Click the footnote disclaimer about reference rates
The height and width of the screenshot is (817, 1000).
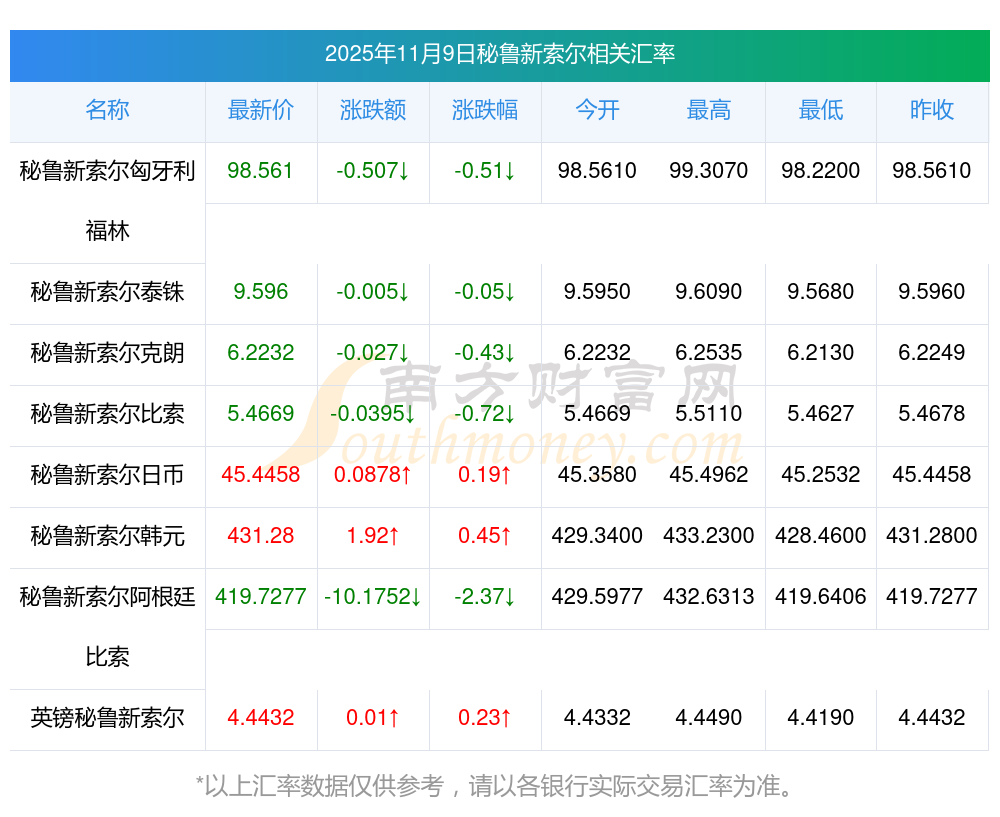tap(499, 786)
